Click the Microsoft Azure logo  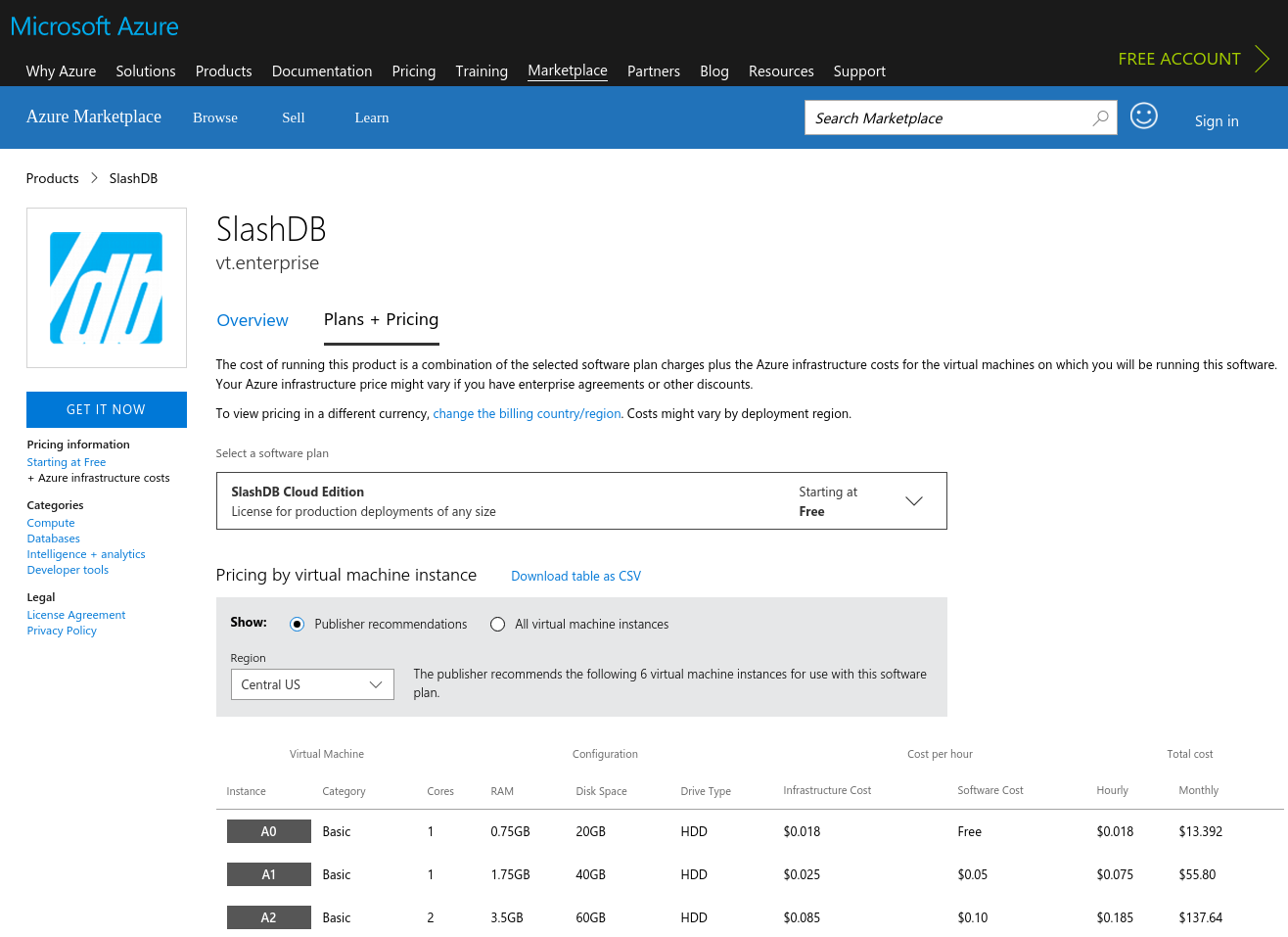click(95, 26)
